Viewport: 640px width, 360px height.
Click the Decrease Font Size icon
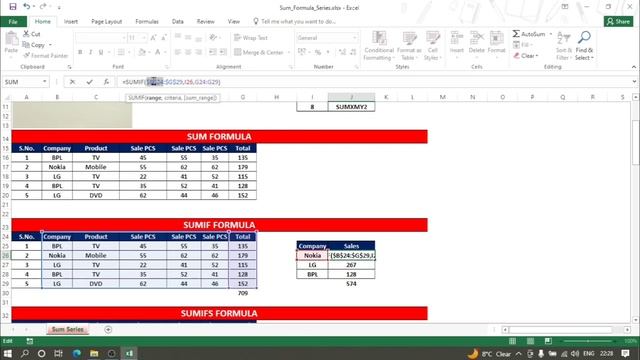pos(164,38)
